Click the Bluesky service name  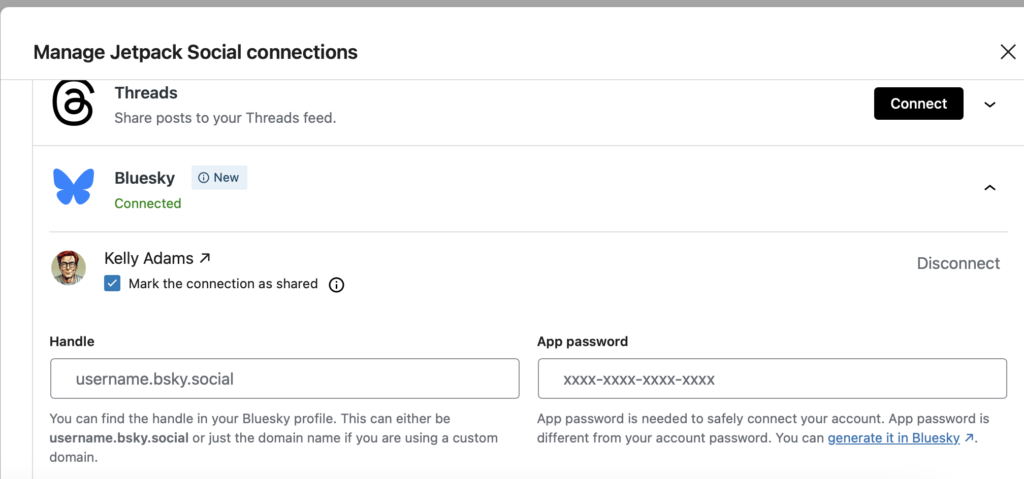[x=145, y=178]
